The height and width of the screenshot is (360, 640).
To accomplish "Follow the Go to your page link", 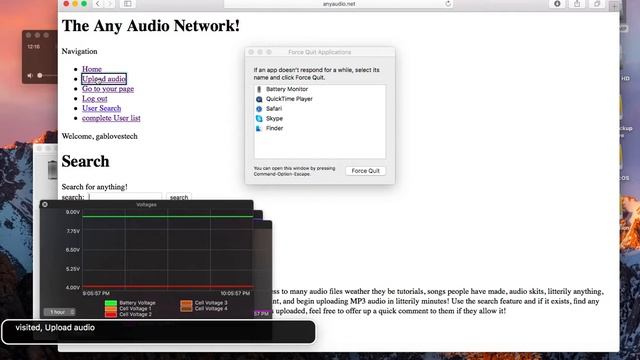I will 108,89.
